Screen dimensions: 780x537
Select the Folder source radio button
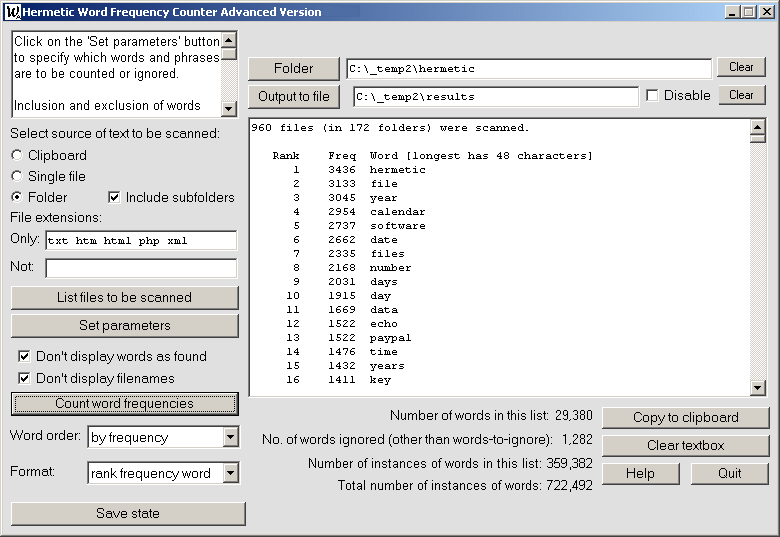point(17,197)
